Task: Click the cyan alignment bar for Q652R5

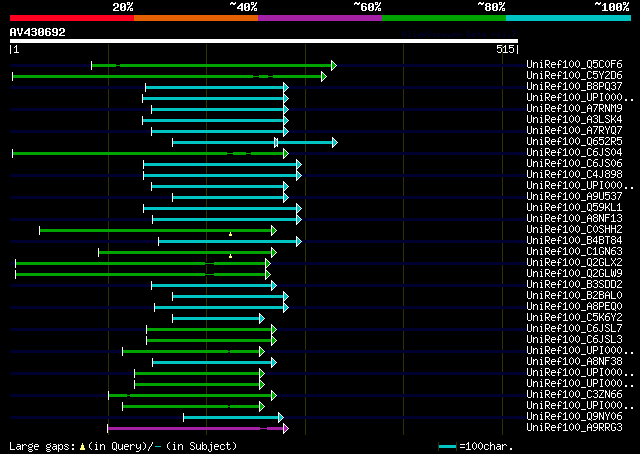Action: click(253, 142)
